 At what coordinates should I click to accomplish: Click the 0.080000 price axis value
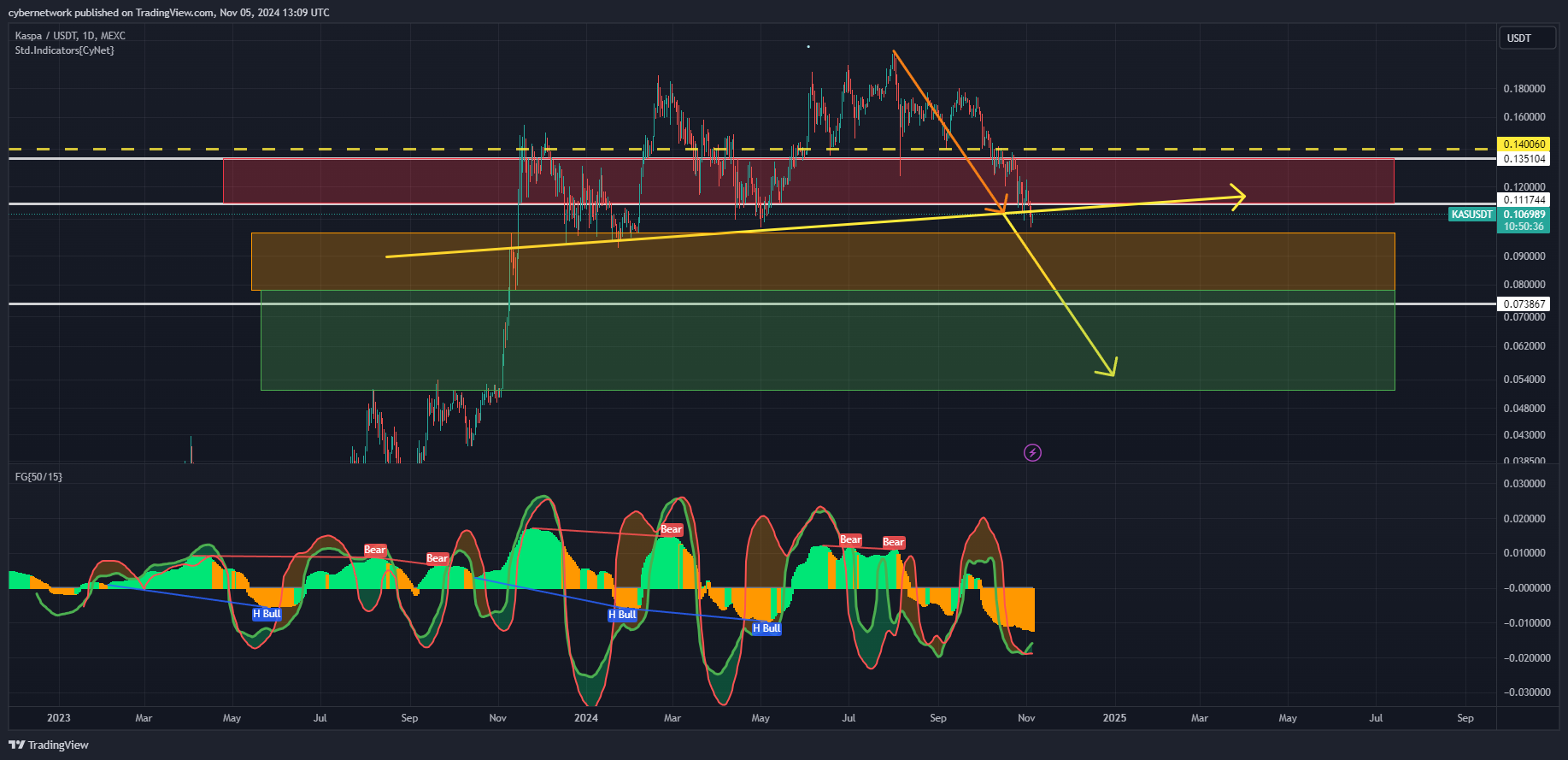[1524, 285]
